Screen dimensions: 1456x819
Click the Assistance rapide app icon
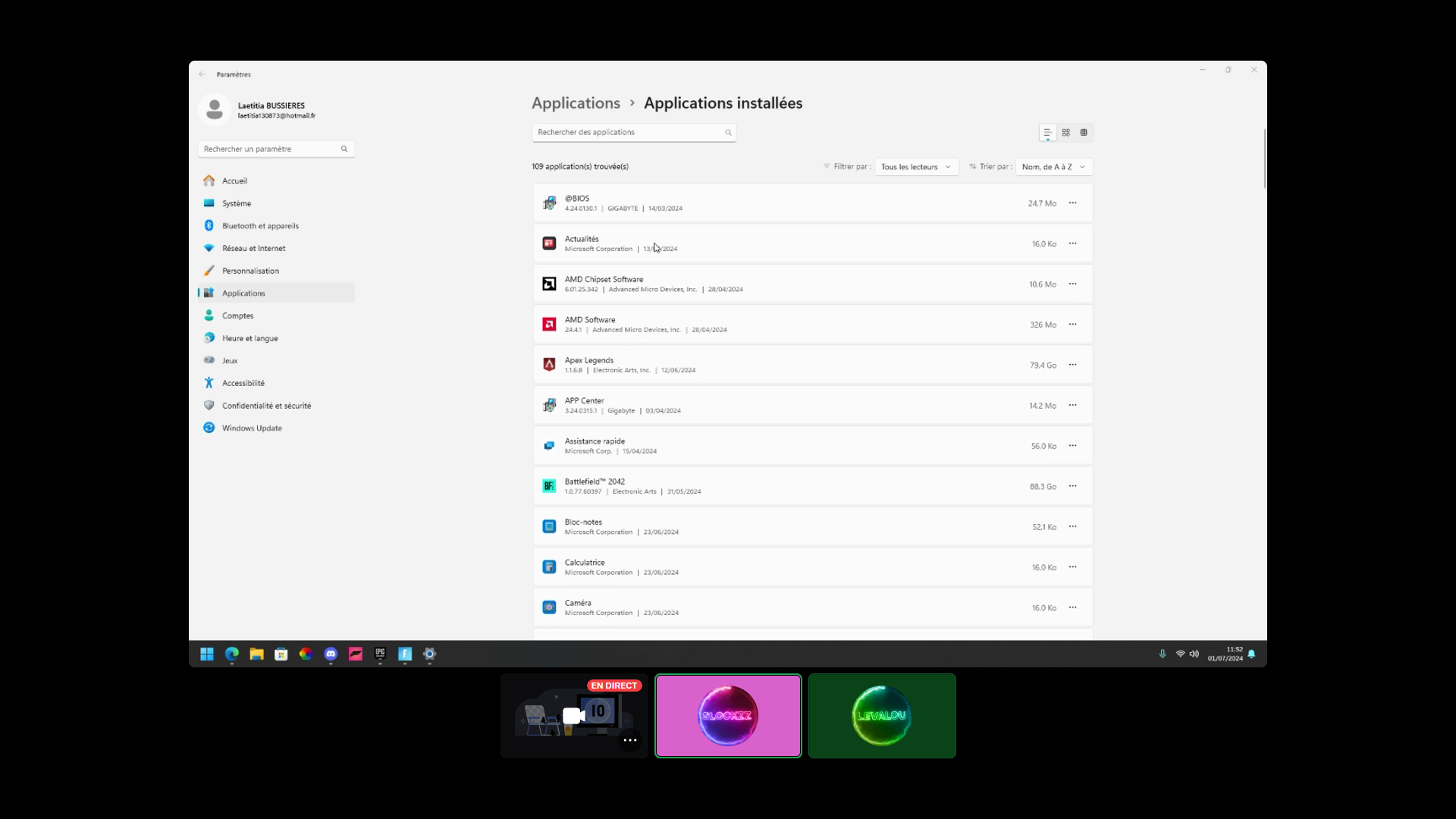(x=549, y=446)
